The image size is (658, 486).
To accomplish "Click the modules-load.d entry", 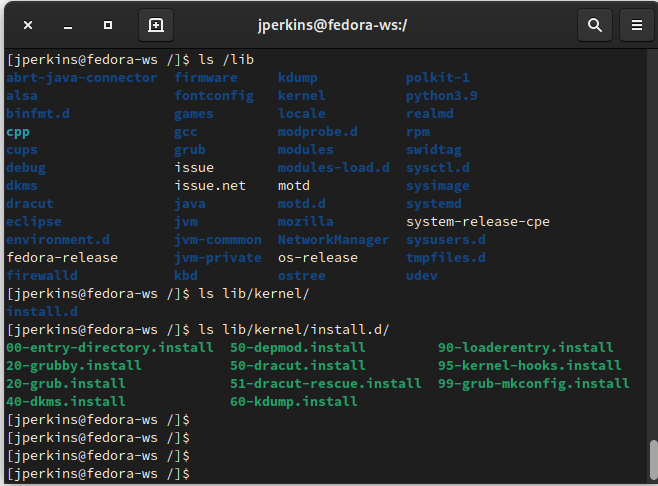I will (x=334, y=168).
